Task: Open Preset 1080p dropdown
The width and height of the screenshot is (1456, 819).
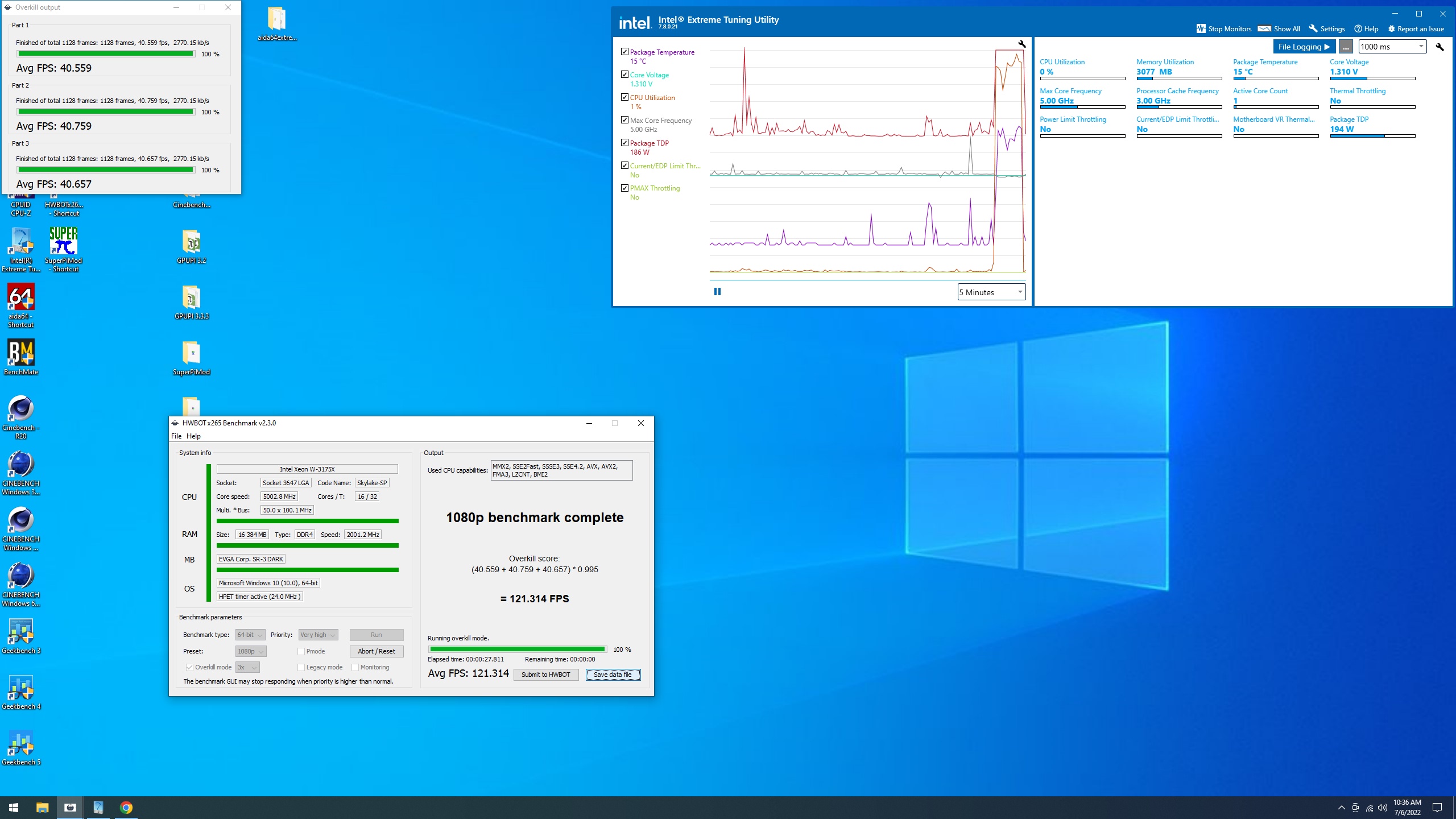Action: click(x=251, y=651)
